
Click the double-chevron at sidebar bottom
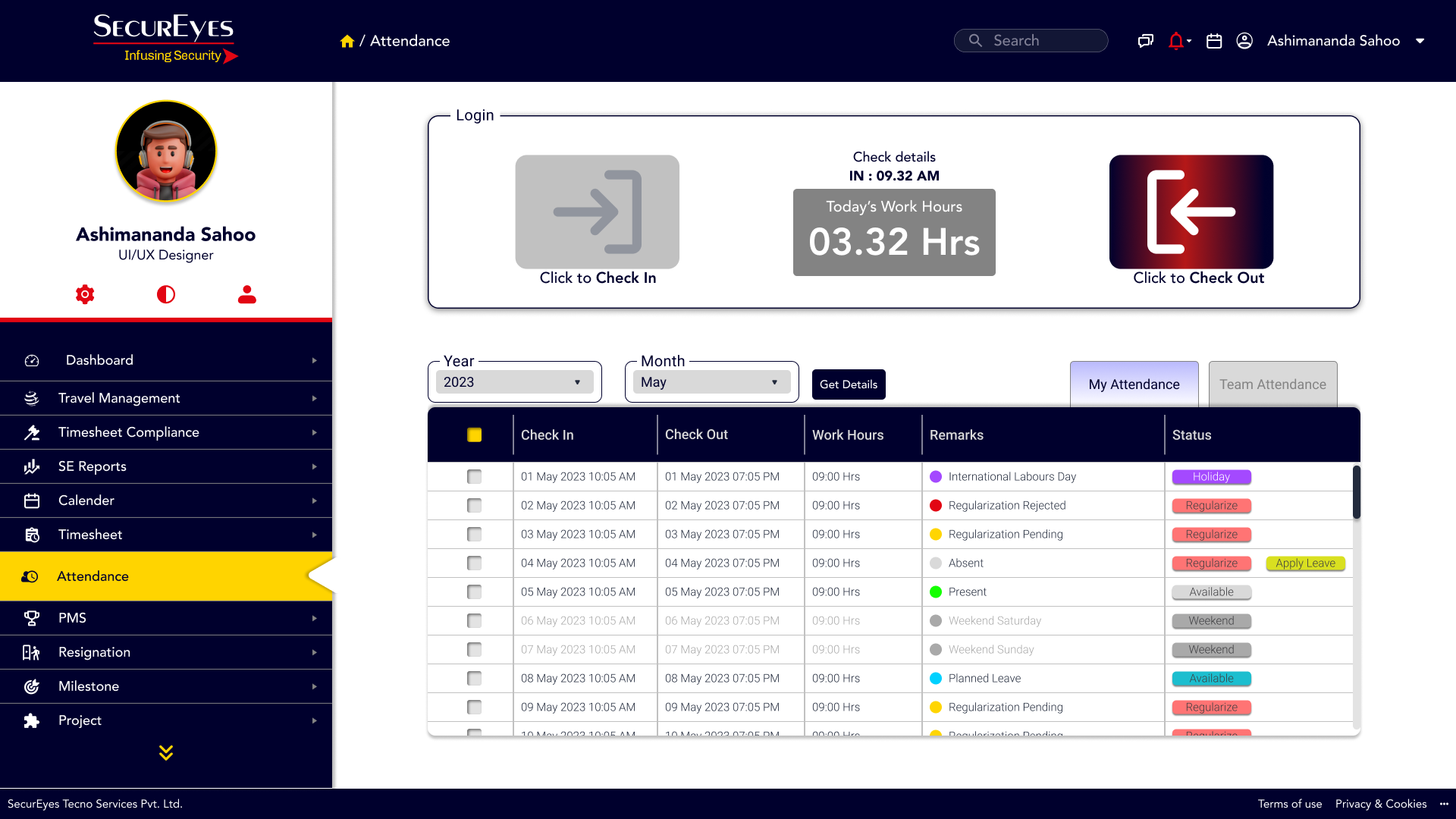click(166, 752)
